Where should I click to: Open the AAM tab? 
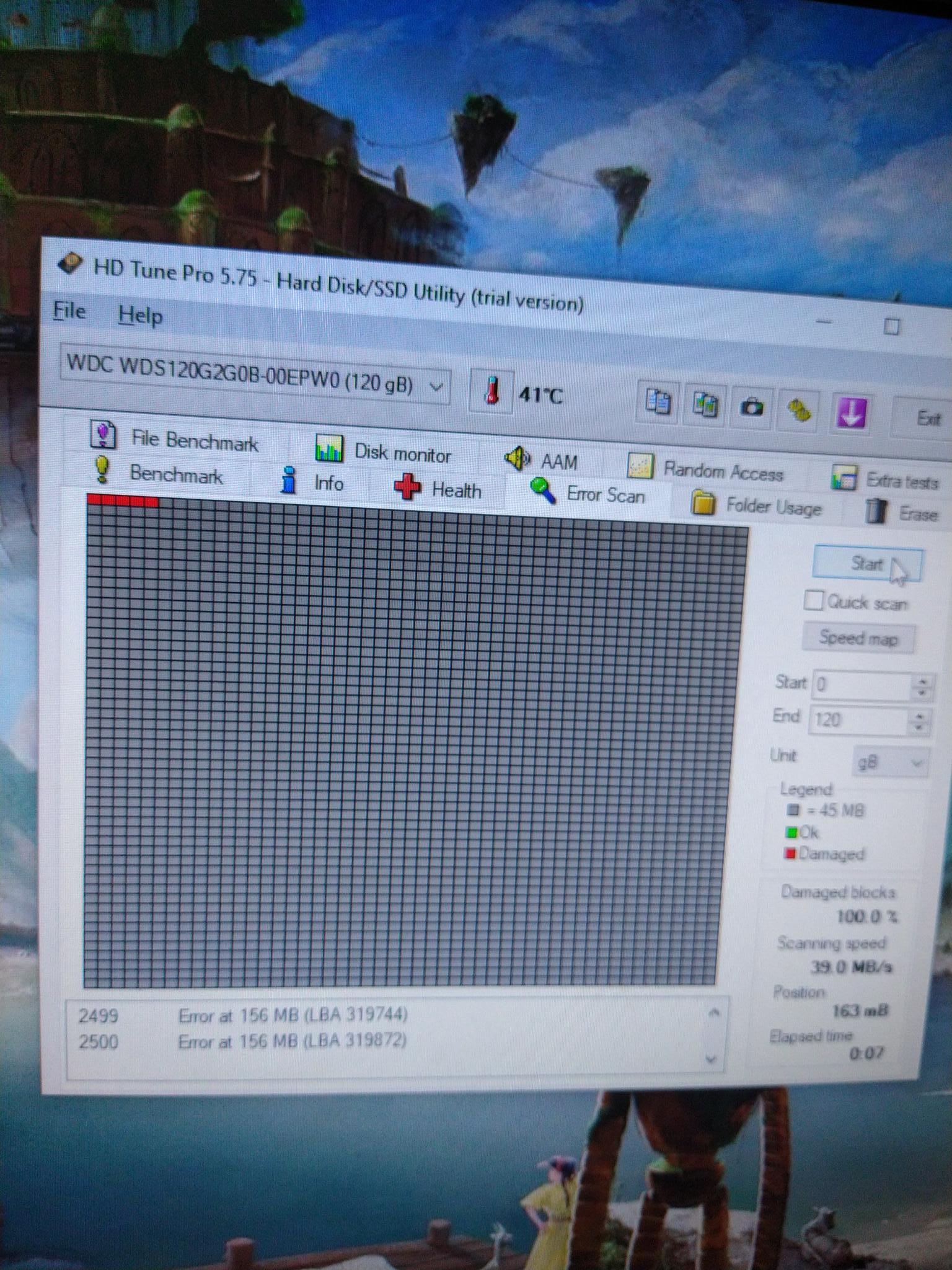click(x=542, y=460)
